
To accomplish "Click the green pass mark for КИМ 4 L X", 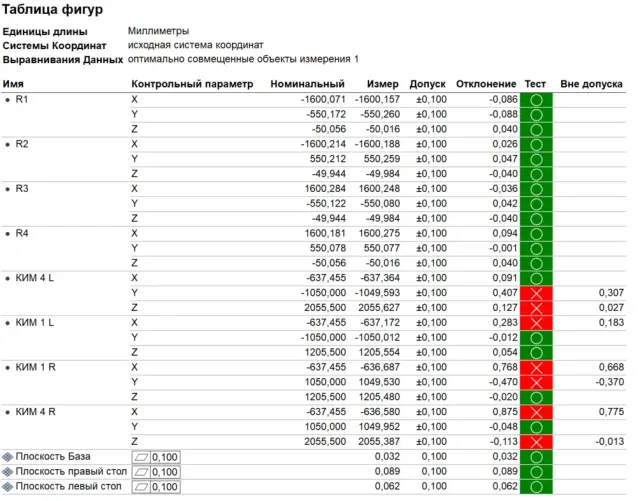I will (536, 279).
